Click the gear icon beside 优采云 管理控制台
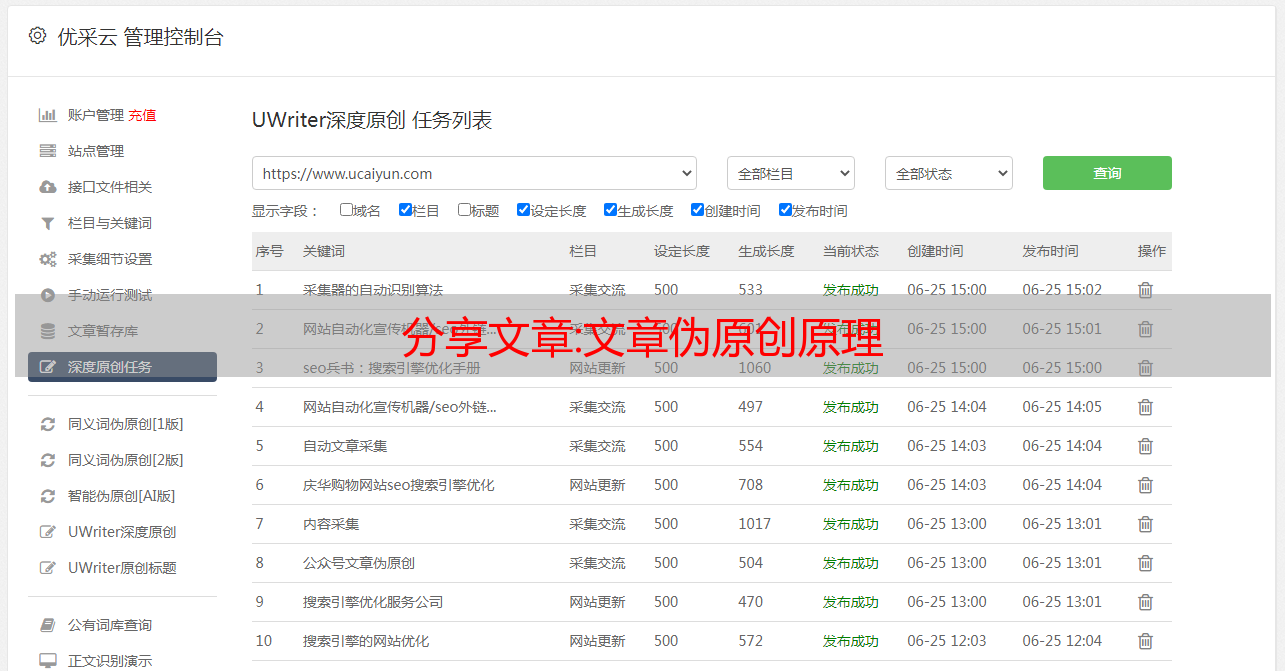1285x671 pixels. click(x=37, y=36)
